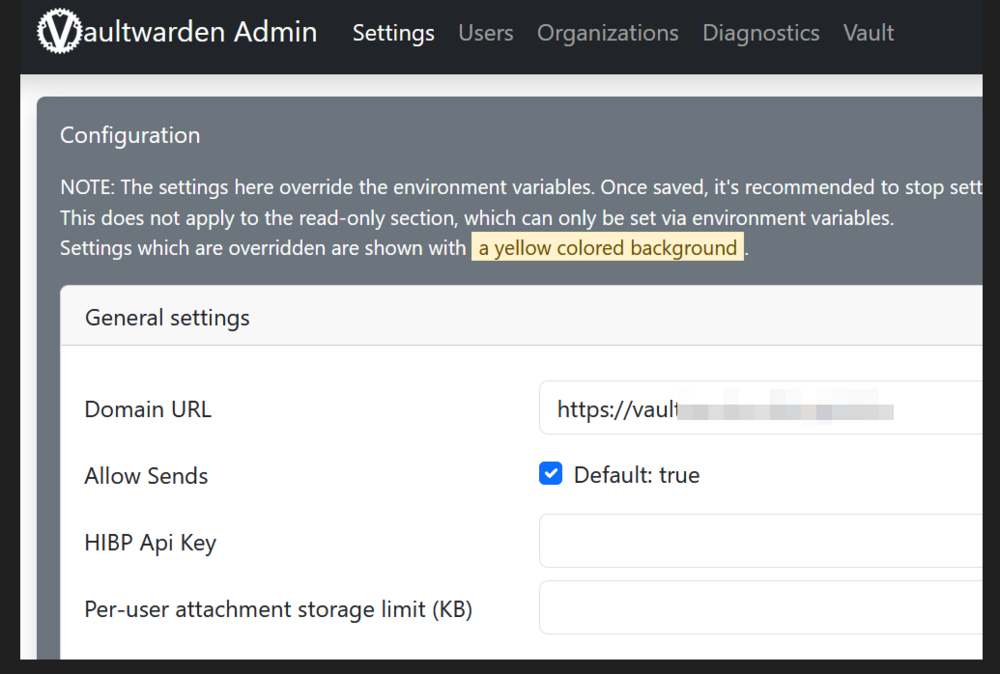Open the Users page

[x=485, y=33]
